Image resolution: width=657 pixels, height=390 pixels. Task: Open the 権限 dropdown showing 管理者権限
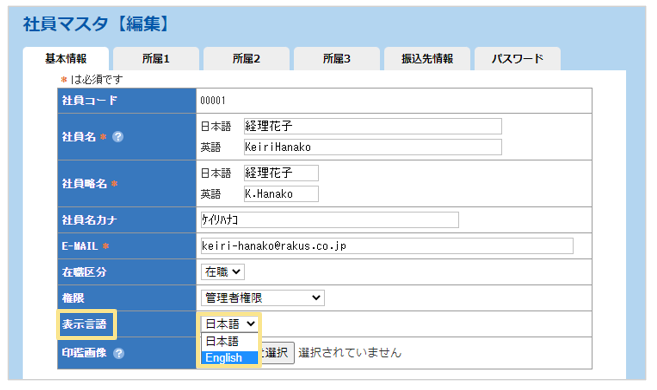pyautogui.click(x=262, y=298)
